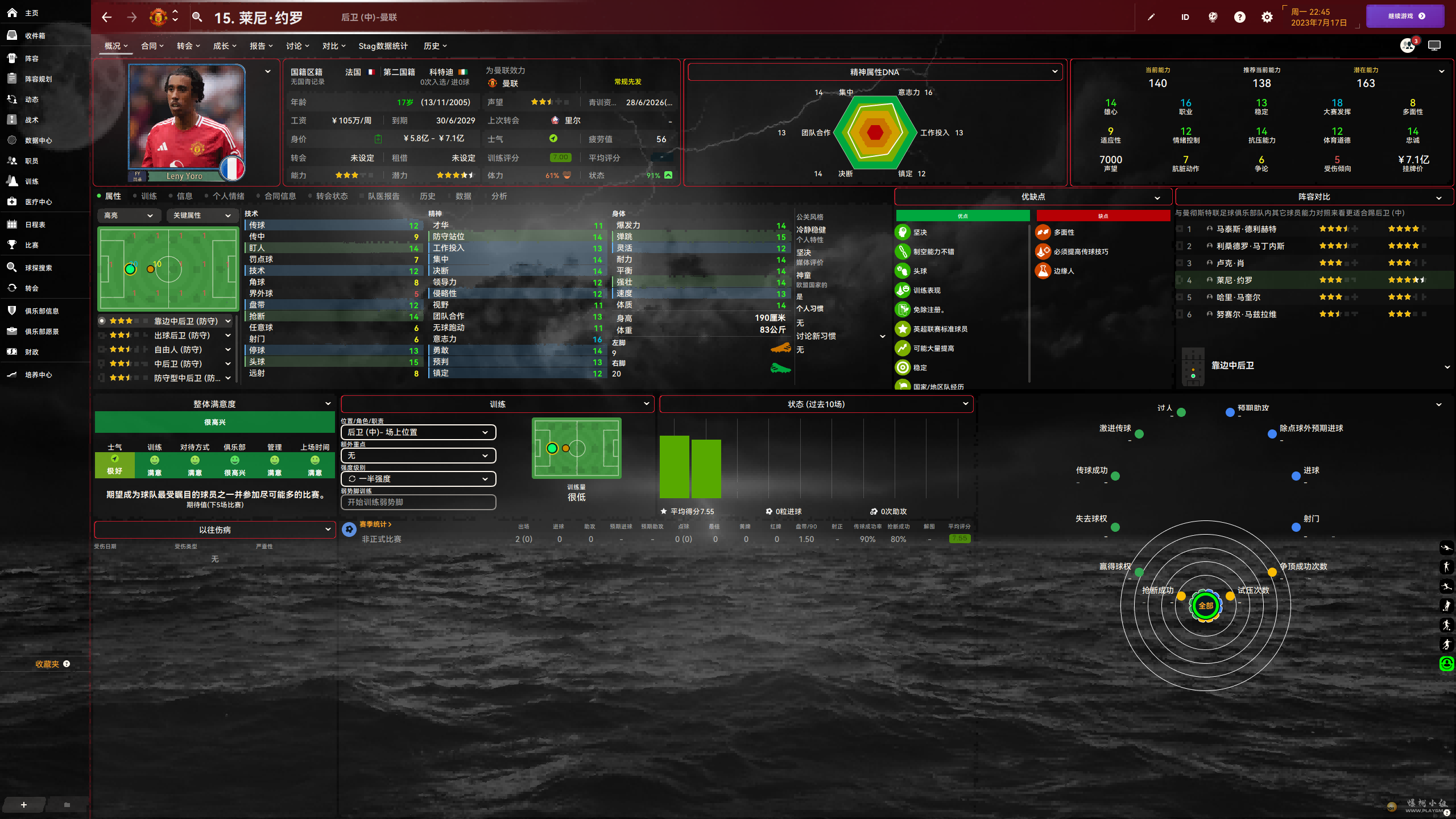Open the 财政 finances sidebar item
Screen dimensions: 1456x819
(23, 351)
